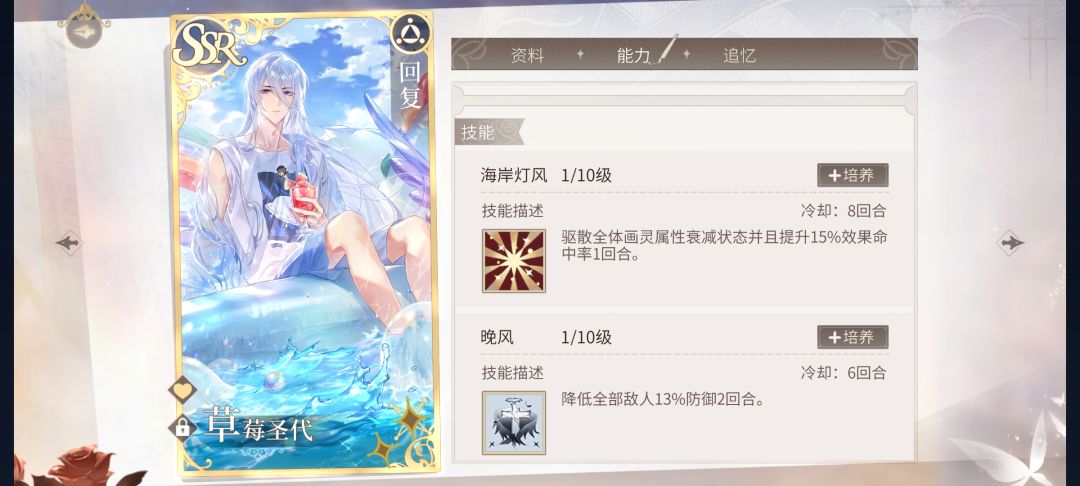The height and width of the screenshot is (486, 1080).
Task: Switch to the 资料 tab
Action: 528,56
